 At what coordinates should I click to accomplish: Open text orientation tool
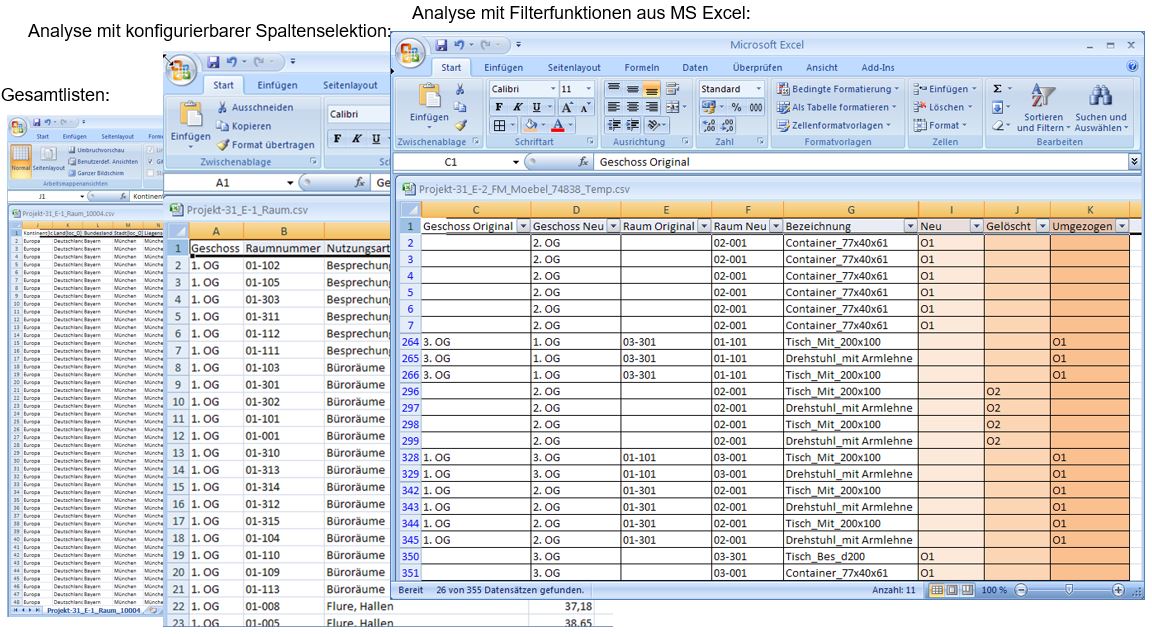(653, 126)
